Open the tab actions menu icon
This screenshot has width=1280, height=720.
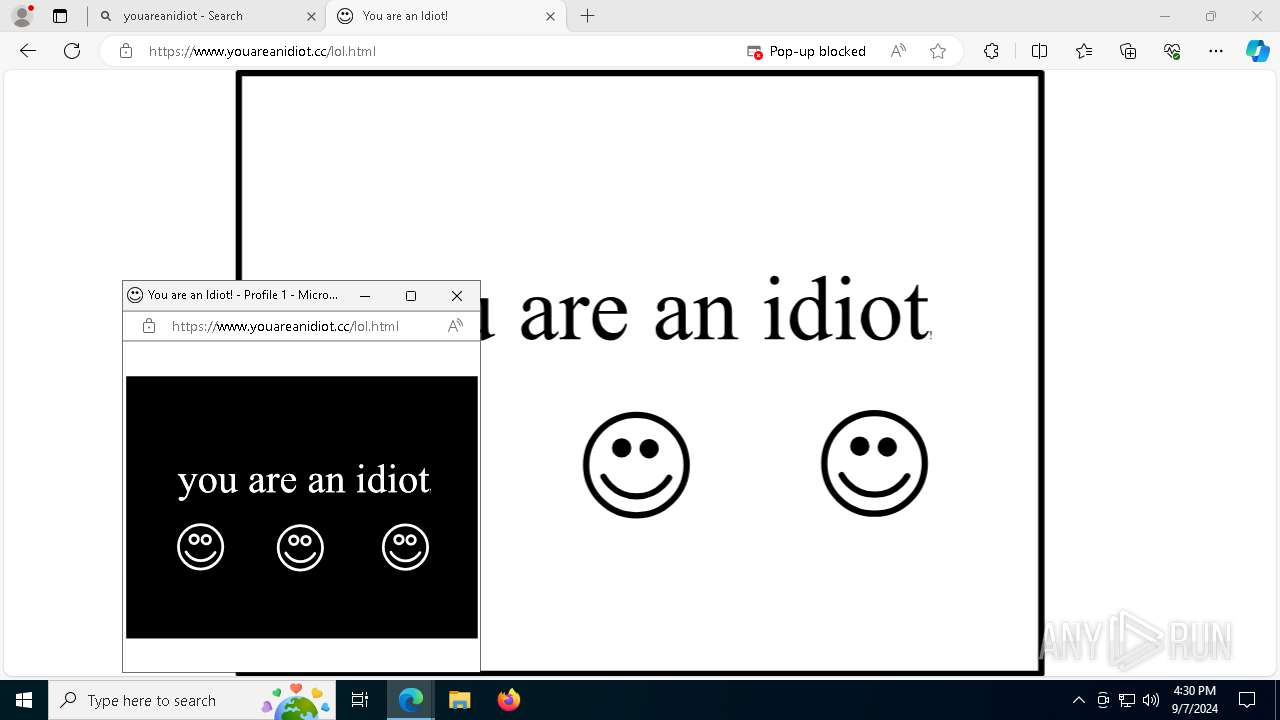[x=60, y=16]
